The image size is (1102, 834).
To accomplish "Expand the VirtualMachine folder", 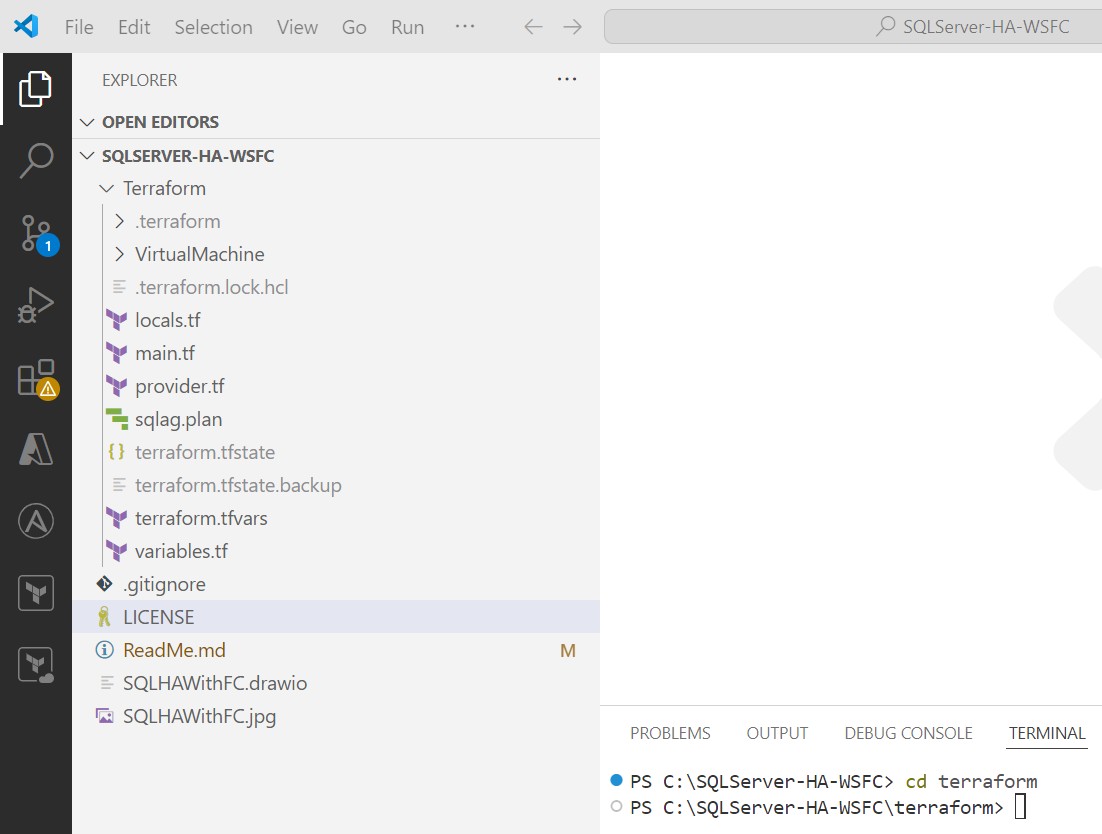I will pos(119,254).
